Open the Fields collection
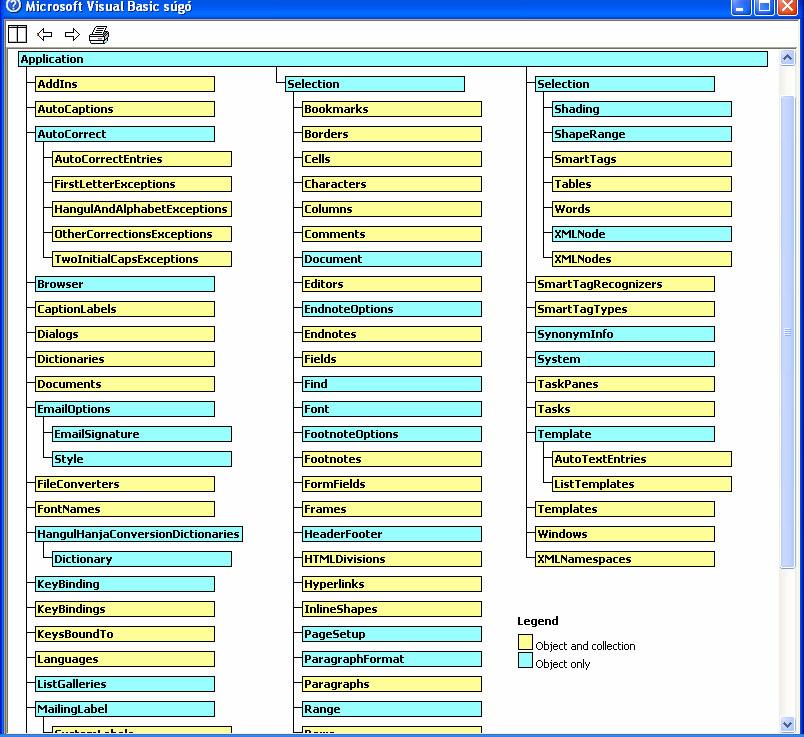The image size is (804, 737). point(392,359)
